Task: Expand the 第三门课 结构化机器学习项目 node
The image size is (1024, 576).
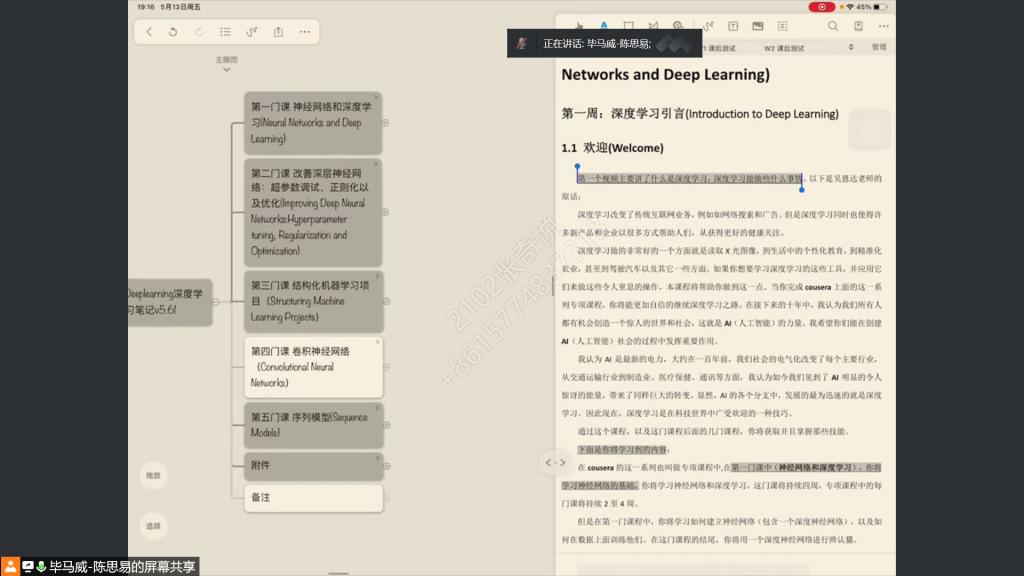Action: pyautogui.click(x=386, y=301)
